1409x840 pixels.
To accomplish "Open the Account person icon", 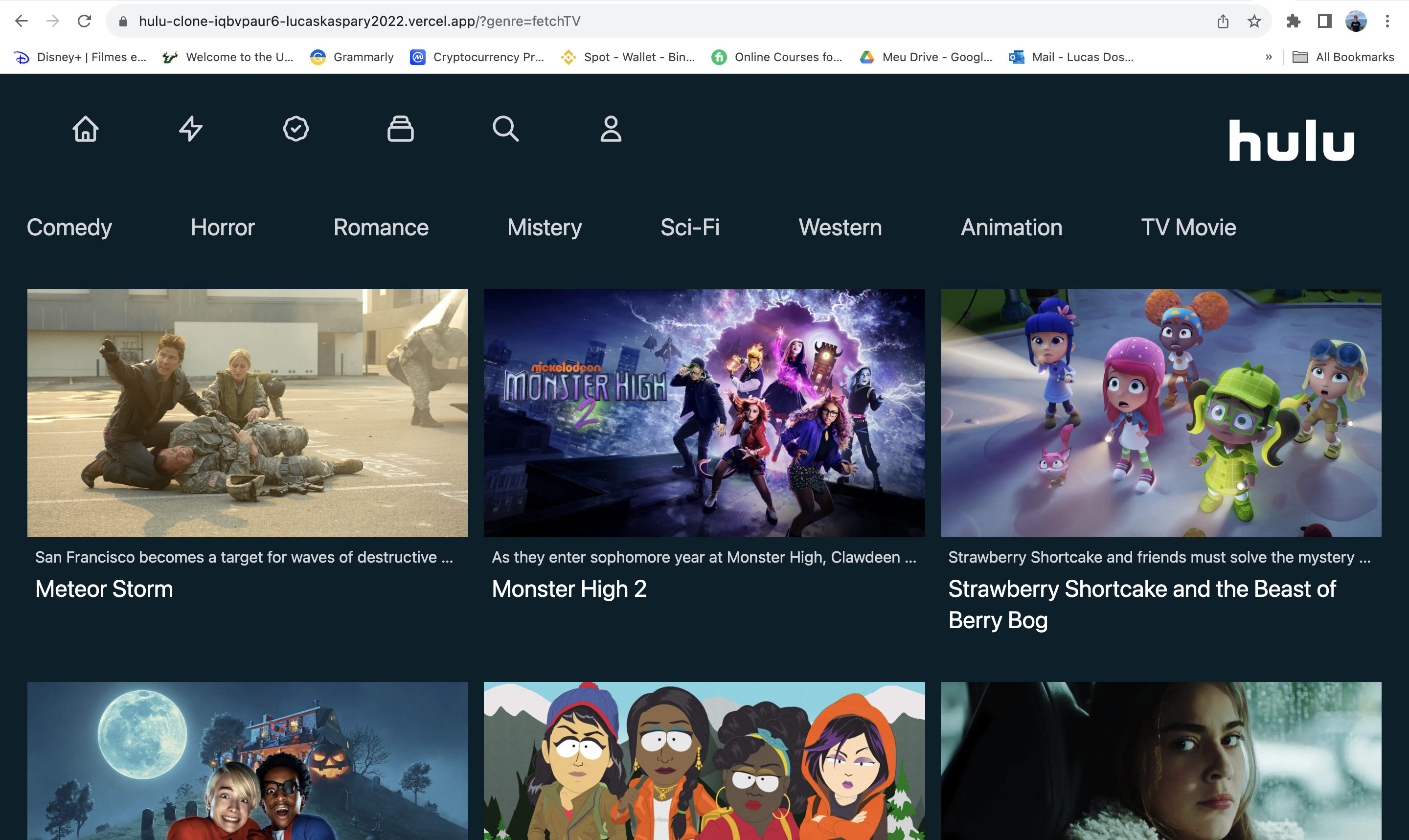I will [611, 129].
